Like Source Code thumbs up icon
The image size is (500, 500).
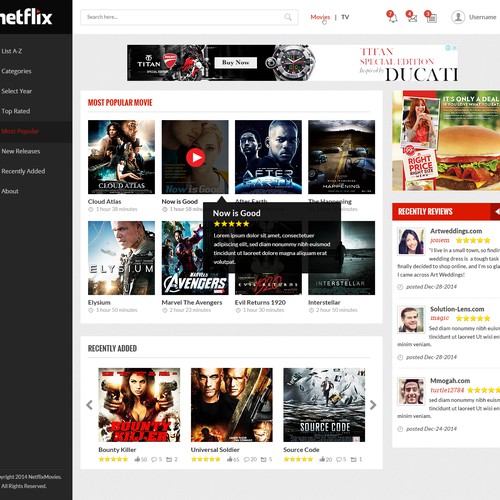(322, 459)
